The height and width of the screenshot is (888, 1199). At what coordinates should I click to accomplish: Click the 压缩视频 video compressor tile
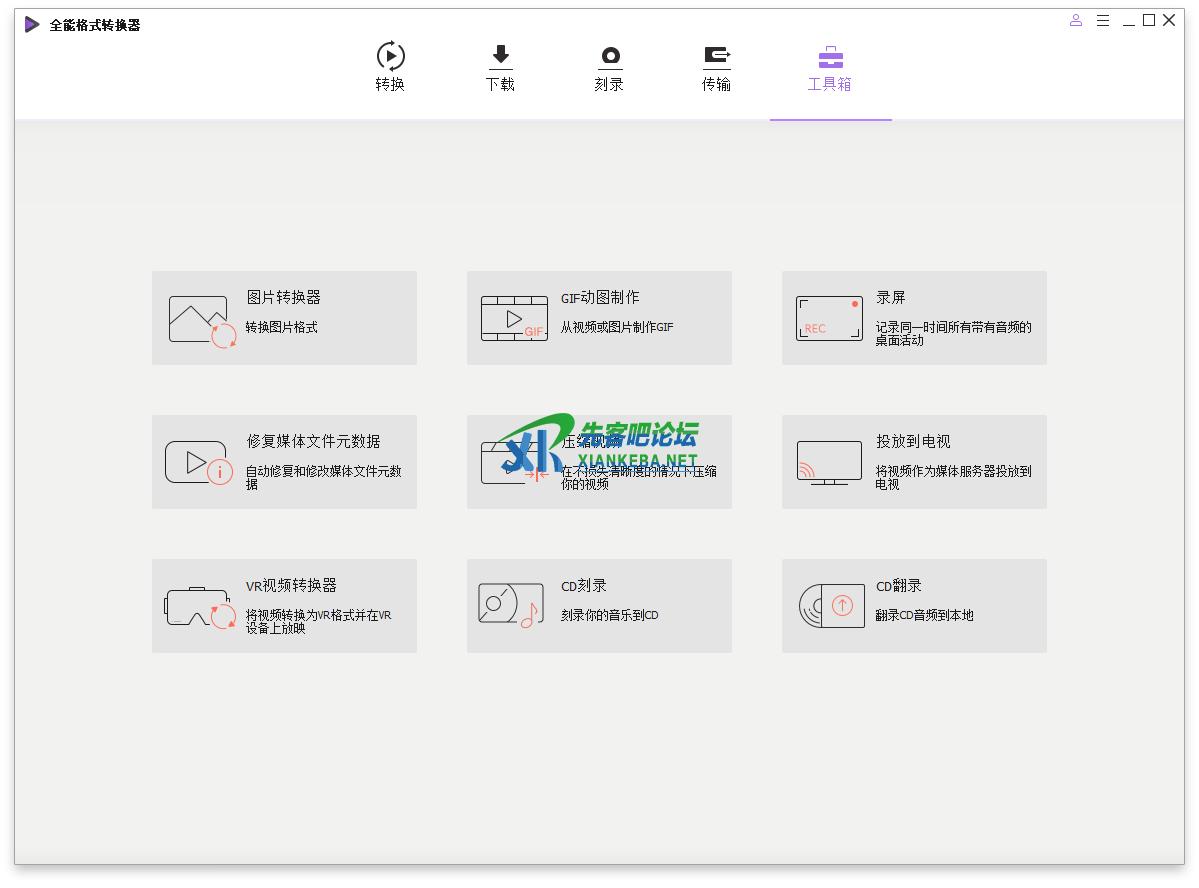(599, 462)
